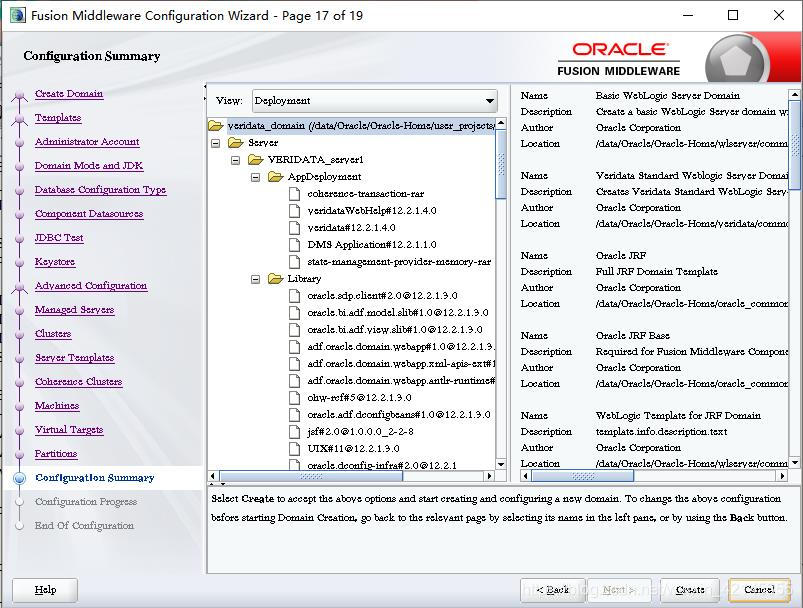Click coherence-transaction-rar file icon

[x=294, y=194]
